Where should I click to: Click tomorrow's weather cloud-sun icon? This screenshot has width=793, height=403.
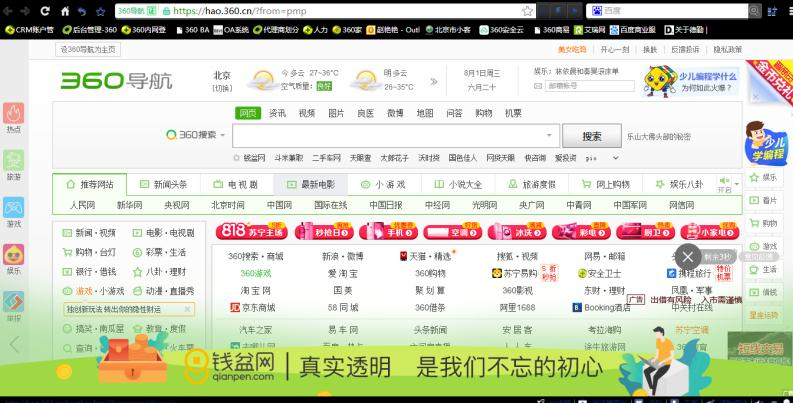365,80
